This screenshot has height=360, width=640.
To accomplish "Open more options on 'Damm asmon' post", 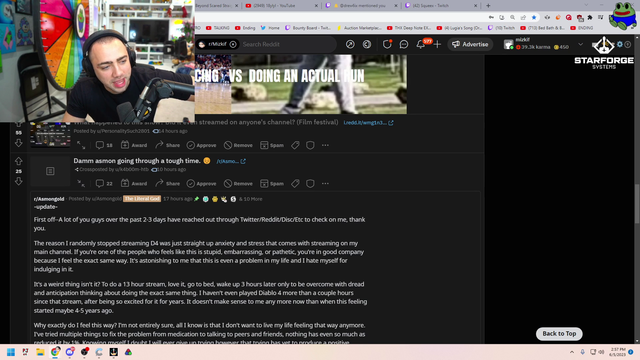I will pyautogui.click(x=325, y=184).
